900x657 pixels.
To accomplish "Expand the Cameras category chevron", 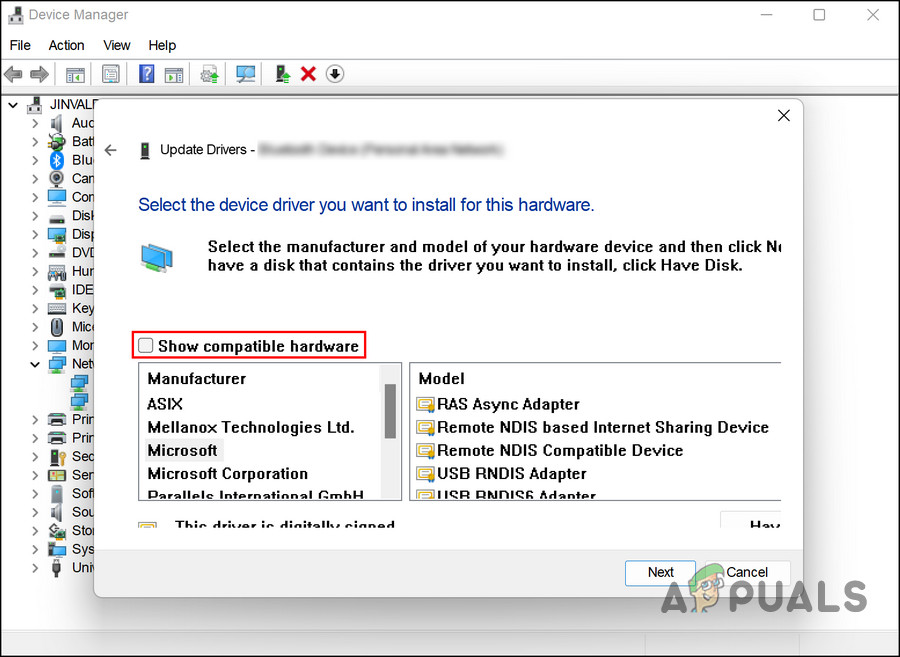I will click(x=36, y=178).
